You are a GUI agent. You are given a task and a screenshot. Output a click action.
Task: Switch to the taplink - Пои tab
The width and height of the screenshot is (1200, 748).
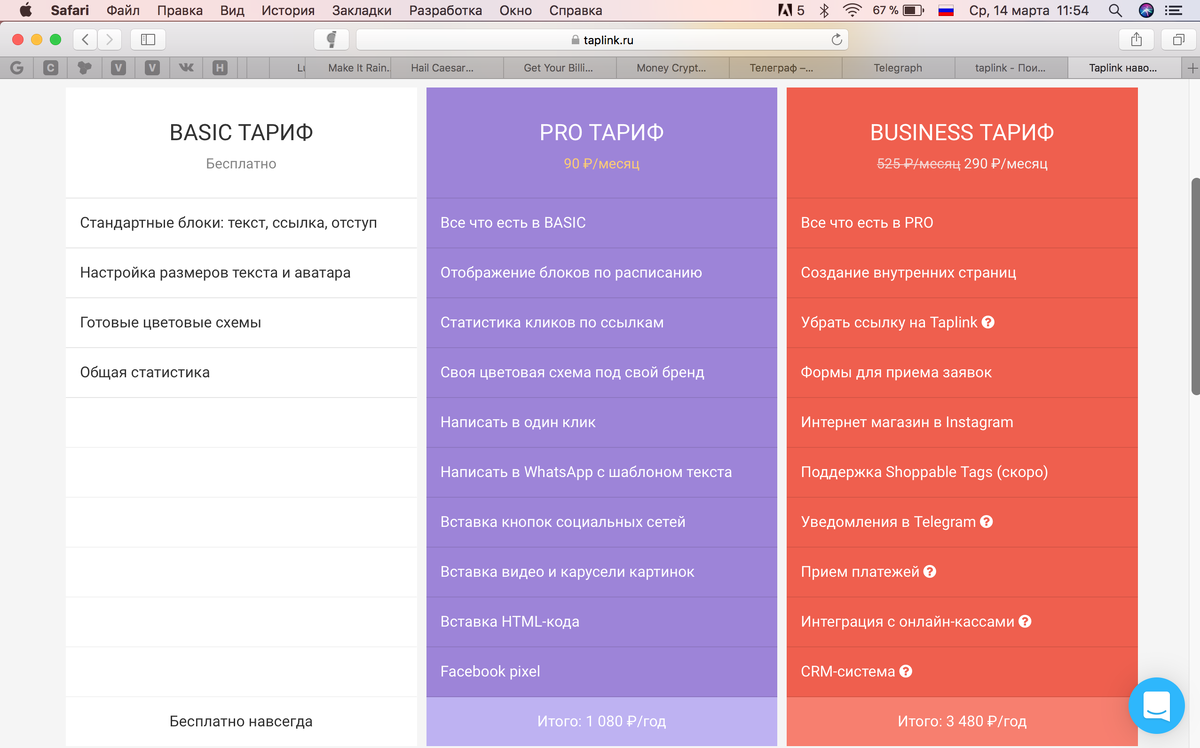click(x=1009, y=68)
